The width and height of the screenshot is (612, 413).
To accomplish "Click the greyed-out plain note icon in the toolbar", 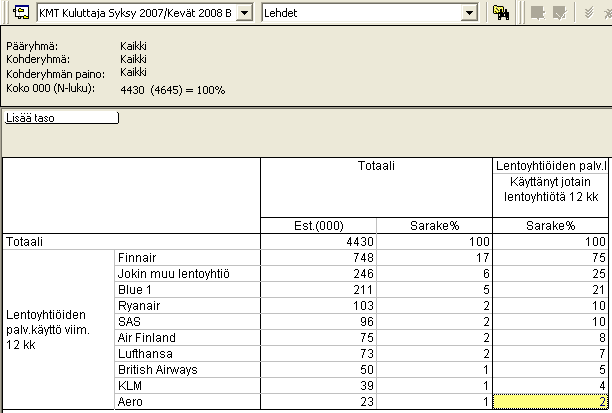I will pos(537,13).
